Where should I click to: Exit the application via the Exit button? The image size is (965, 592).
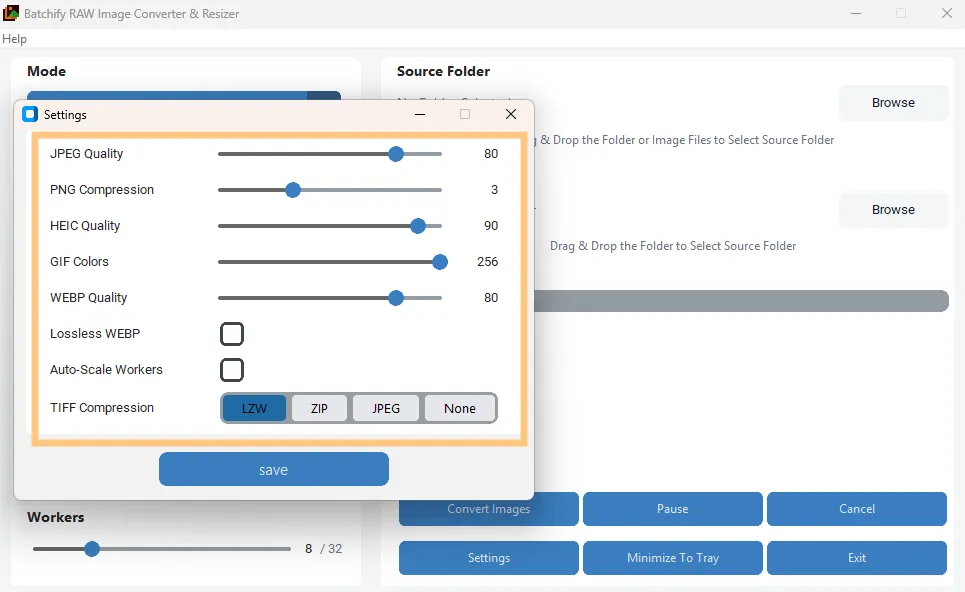click(856, 557)
